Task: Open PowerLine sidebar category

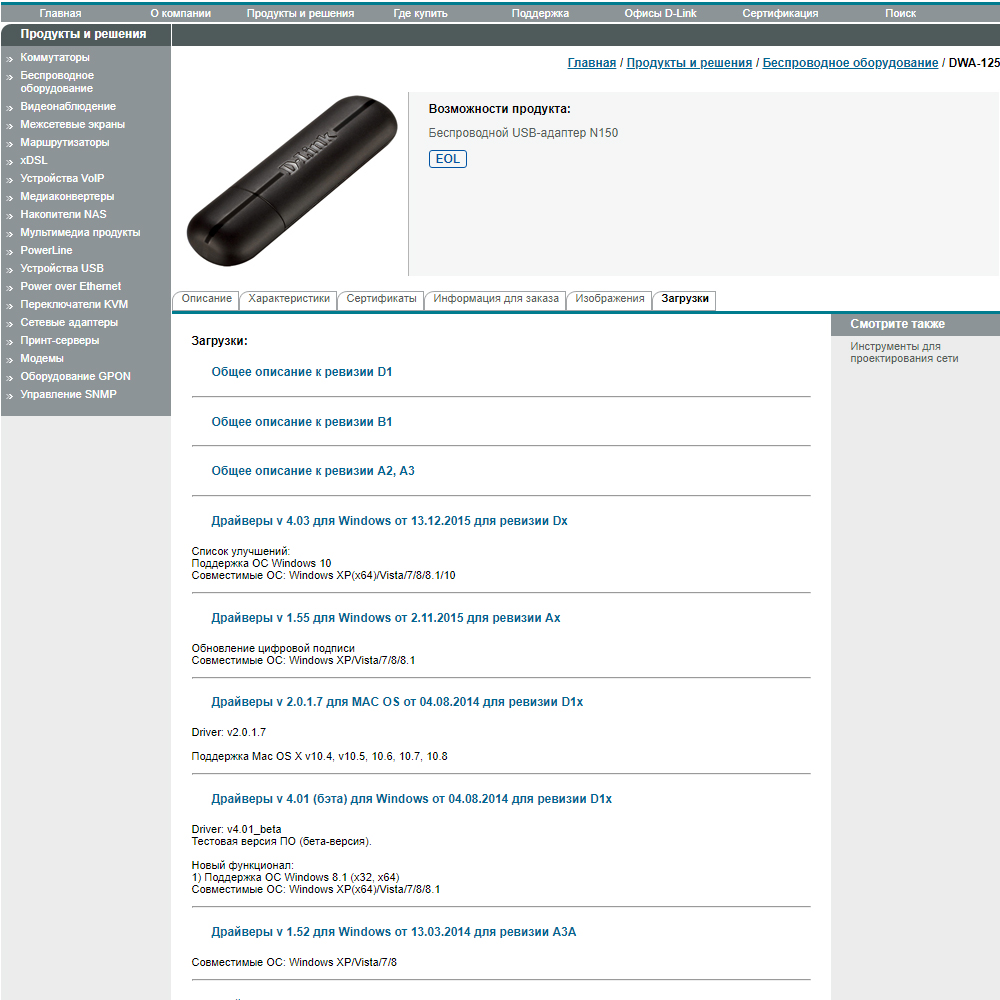Action: pos(46,250)
